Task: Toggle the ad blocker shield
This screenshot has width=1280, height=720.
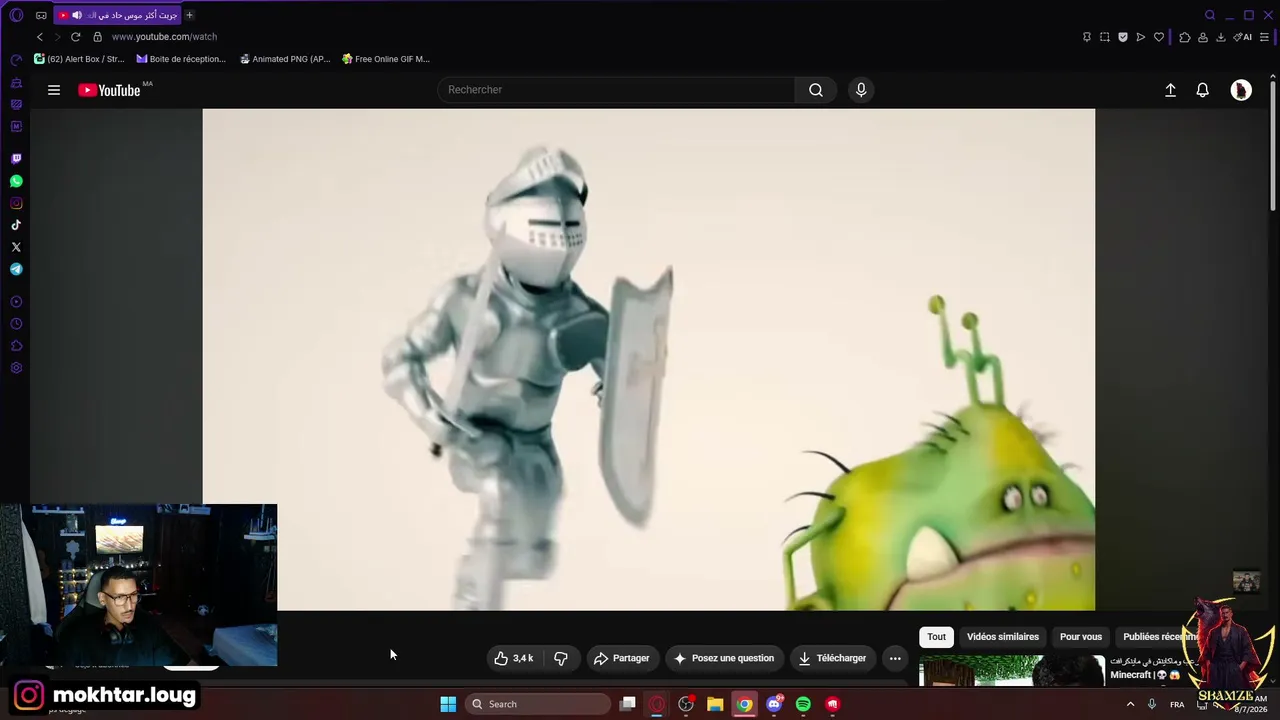Action: tap(1123, 37)
